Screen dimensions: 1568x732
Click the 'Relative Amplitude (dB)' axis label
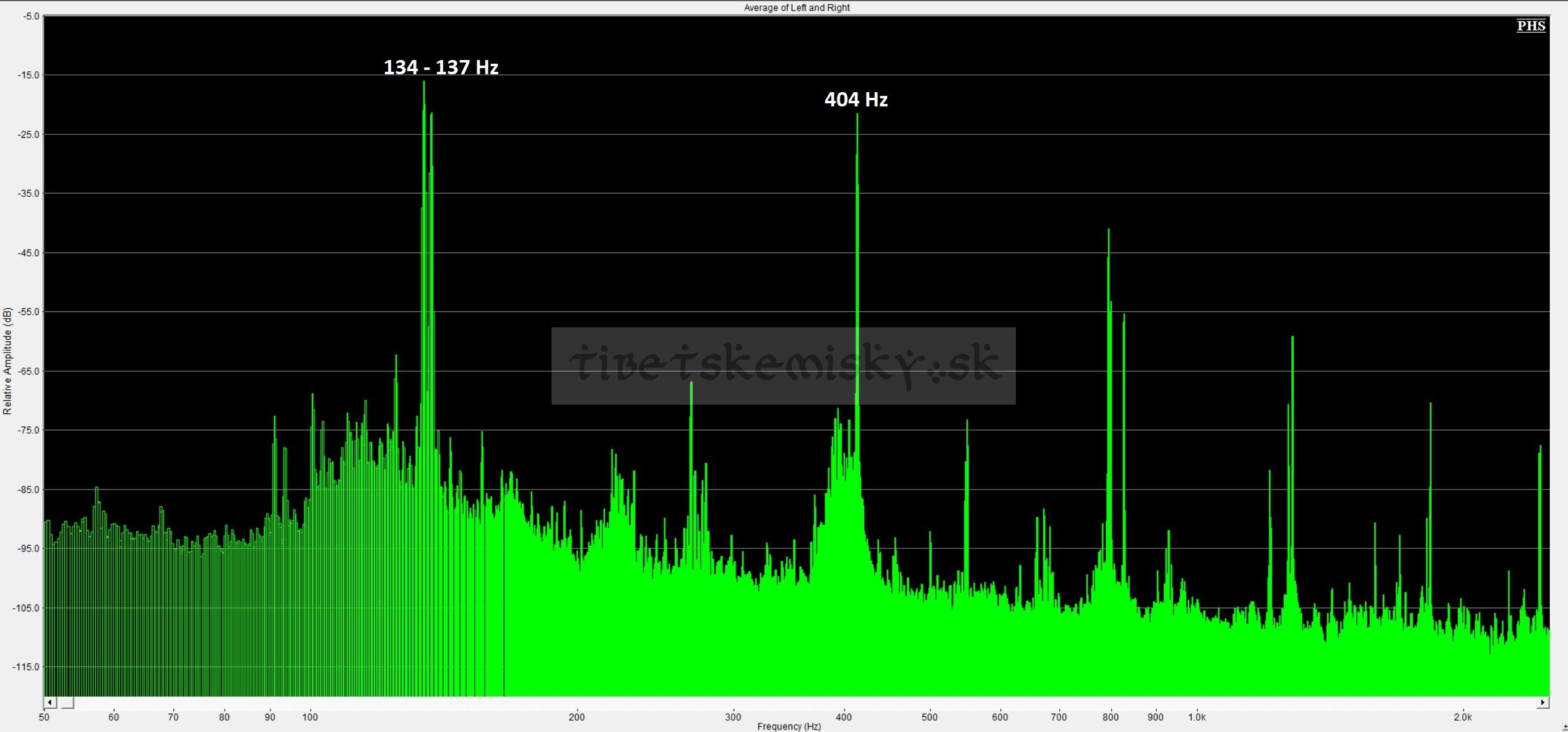7,361
